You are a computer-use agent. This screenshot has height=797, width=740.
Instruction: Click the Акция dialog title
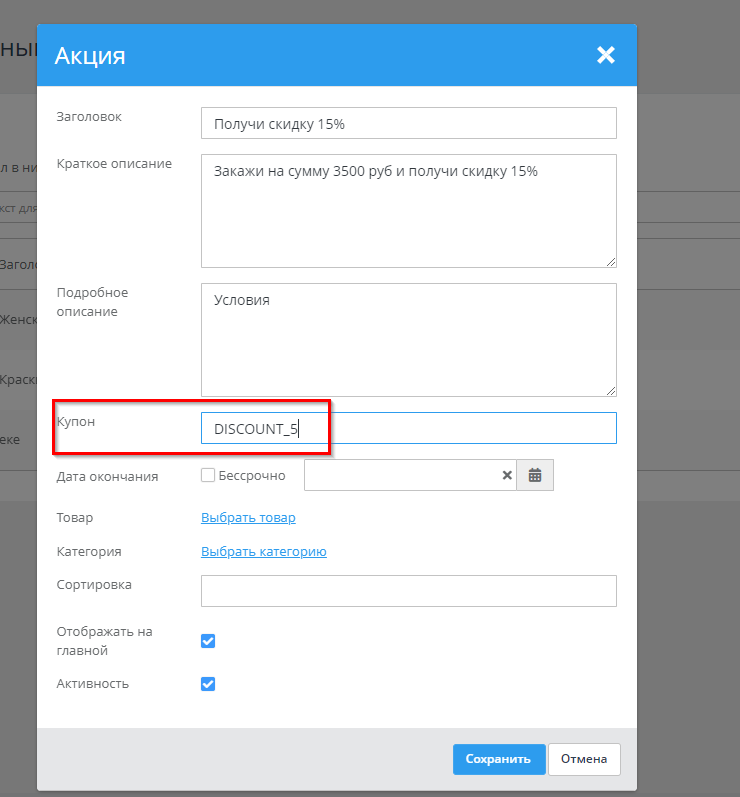coord(90,55)
